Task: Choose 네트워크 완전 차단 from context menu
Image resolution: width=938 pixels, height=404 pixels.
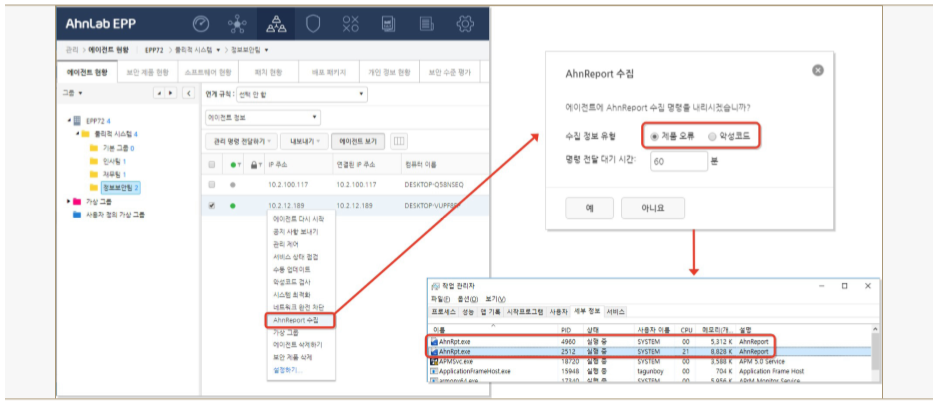Action: (298, 307)
